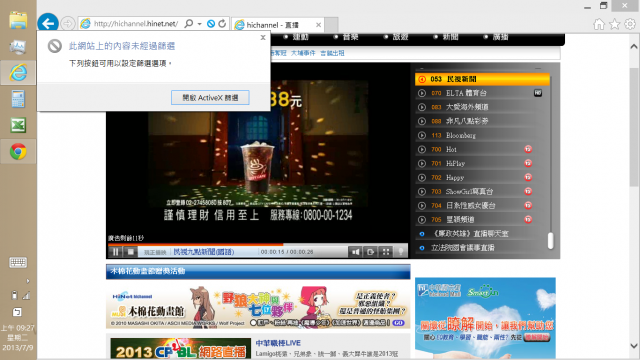
Task: Expand the hidden system tray icons arrow
Action: pyautogui.click(x=28, y=281)
